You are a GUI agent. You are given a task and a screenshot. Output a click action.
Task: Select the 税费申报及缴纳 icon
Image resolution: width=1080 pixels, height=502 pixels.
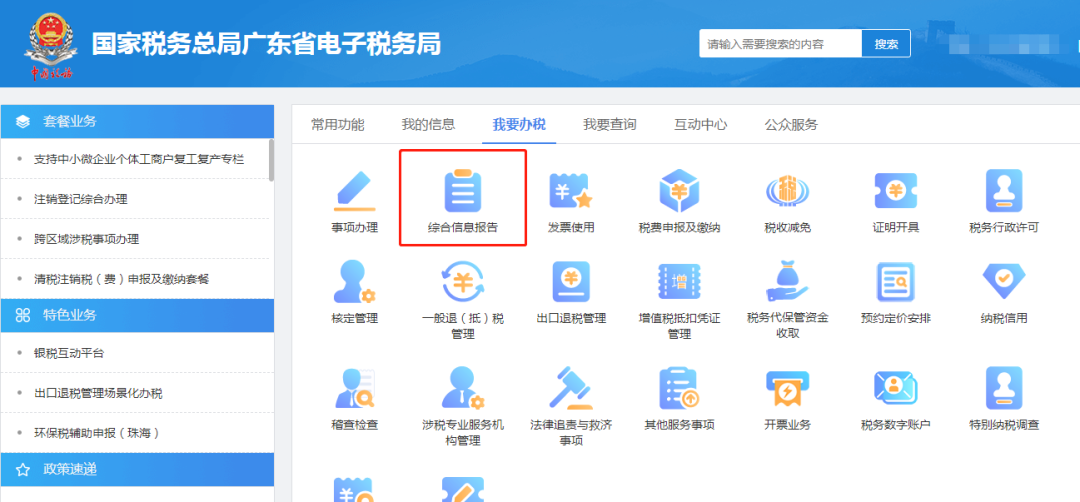[679, 191]
